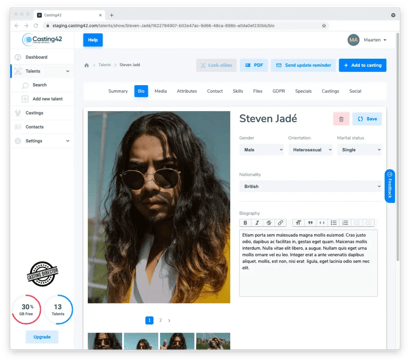
Task: Open the Nationality dropdown
Action: (310, 186)
